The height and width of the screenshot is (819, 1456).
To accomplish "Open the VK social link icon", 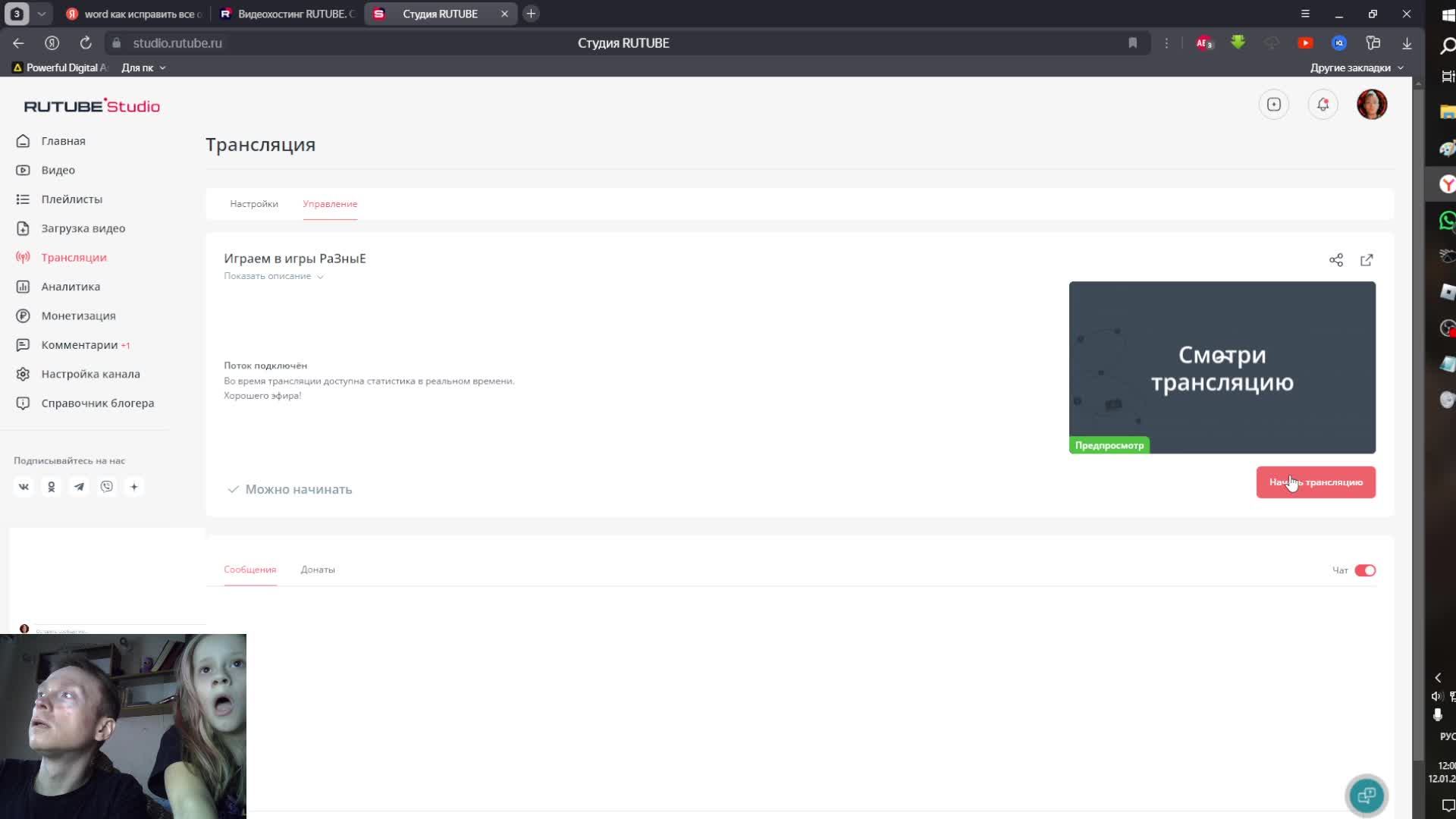I will tap(24, 487).
